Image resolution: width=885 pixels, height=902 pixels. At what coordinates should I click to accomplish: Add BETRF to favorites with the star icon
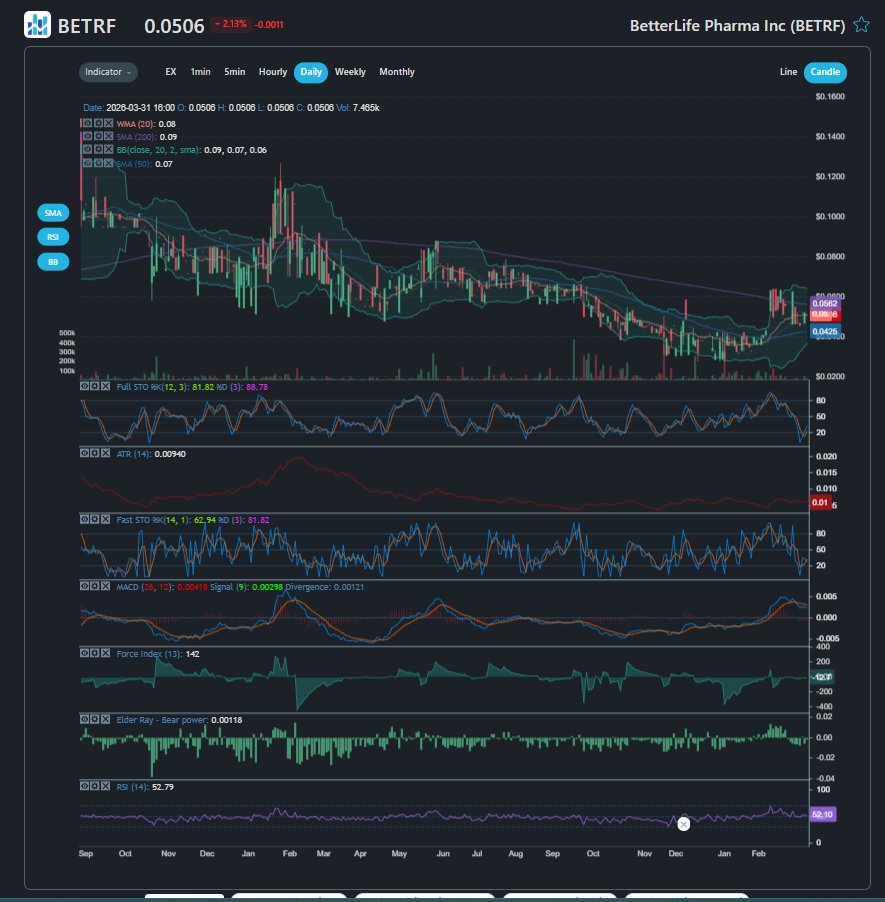861,25
